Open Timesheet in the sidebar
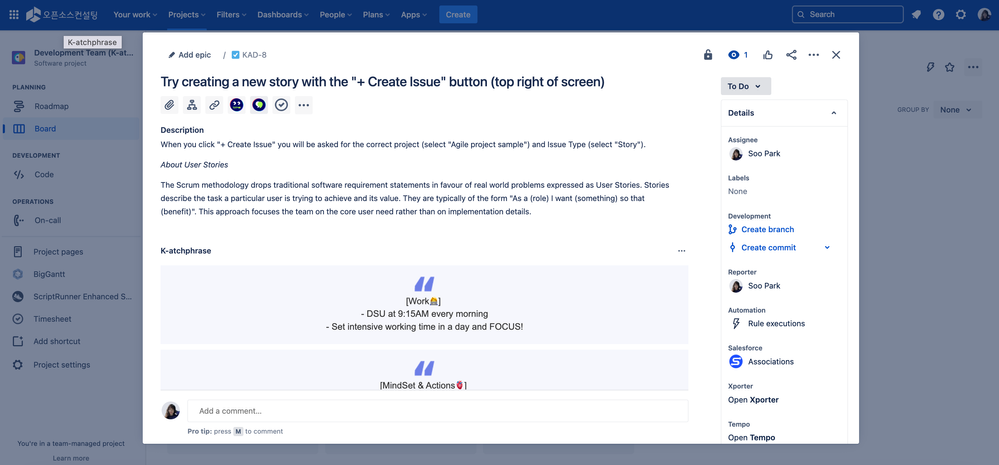Viewport: 999px width, 465px height. pyautogui.click(x=71, y=319)
